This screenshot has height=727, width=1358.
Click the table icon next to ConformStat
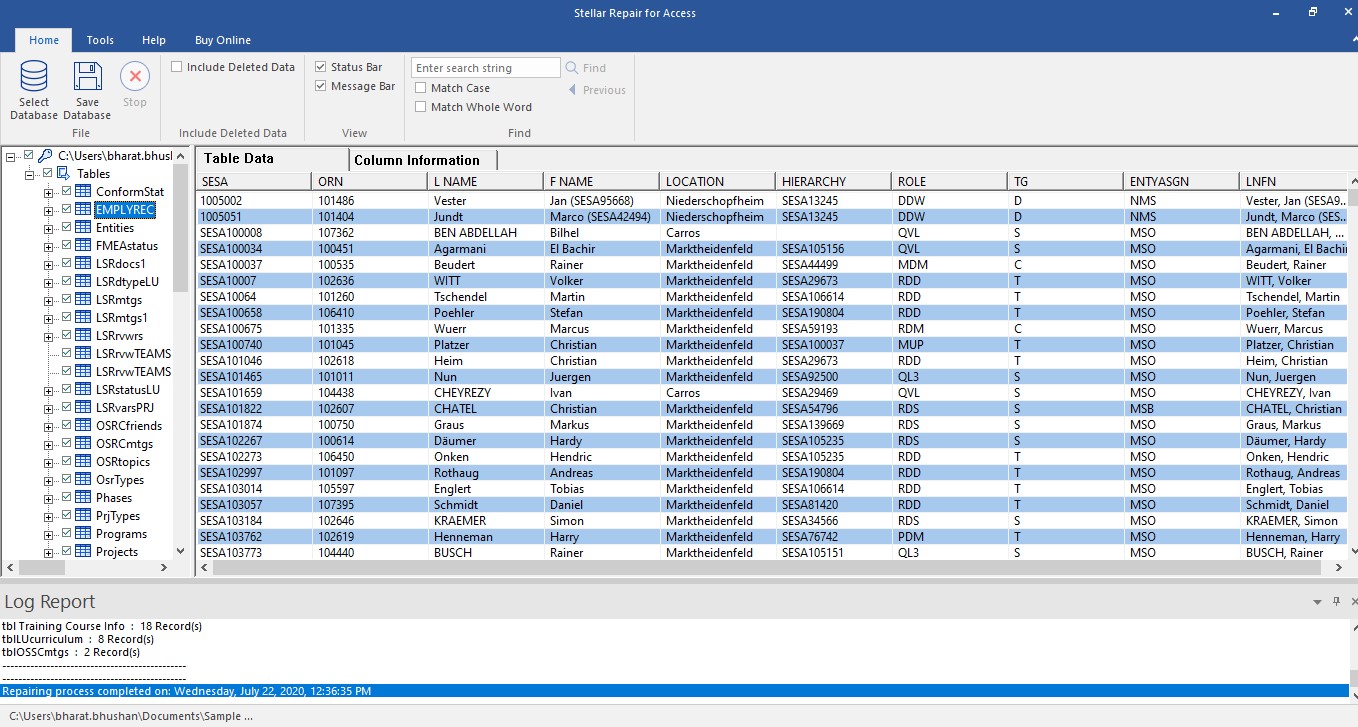point(83,192)
